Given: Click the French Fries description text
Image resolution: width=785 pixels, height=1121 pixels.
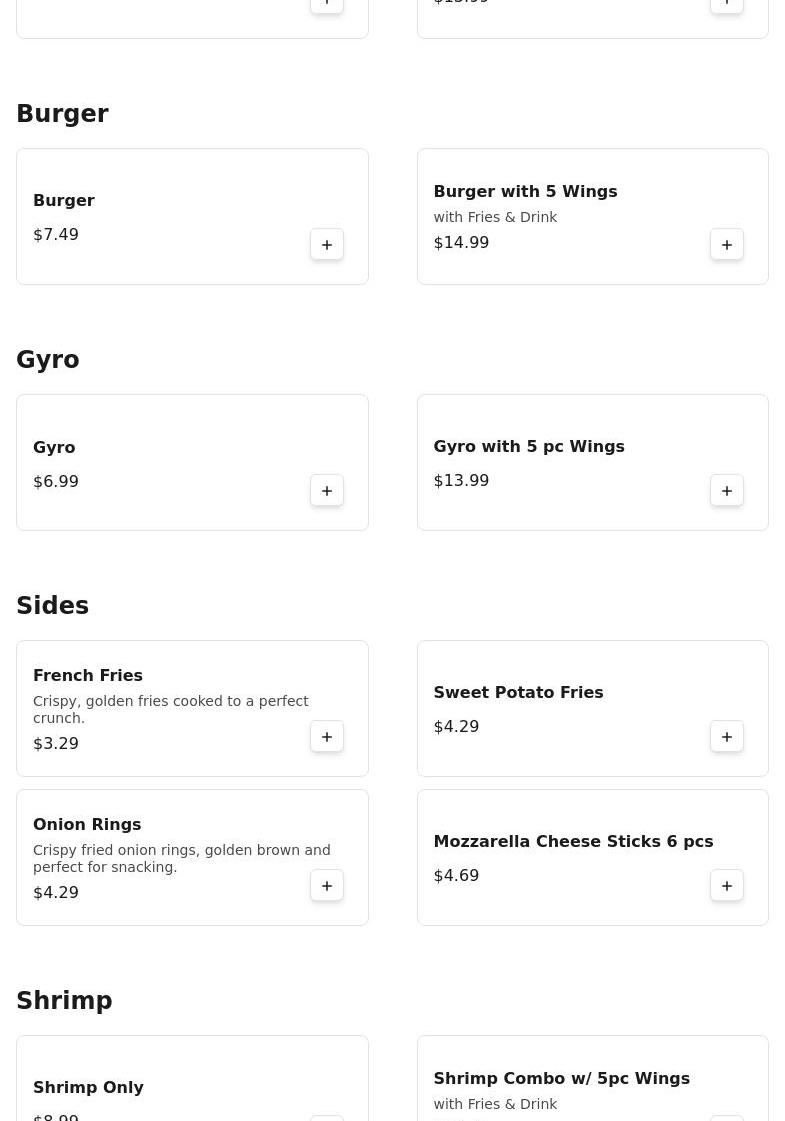Looking at the screenshot, I should click(x=170, y=709).
